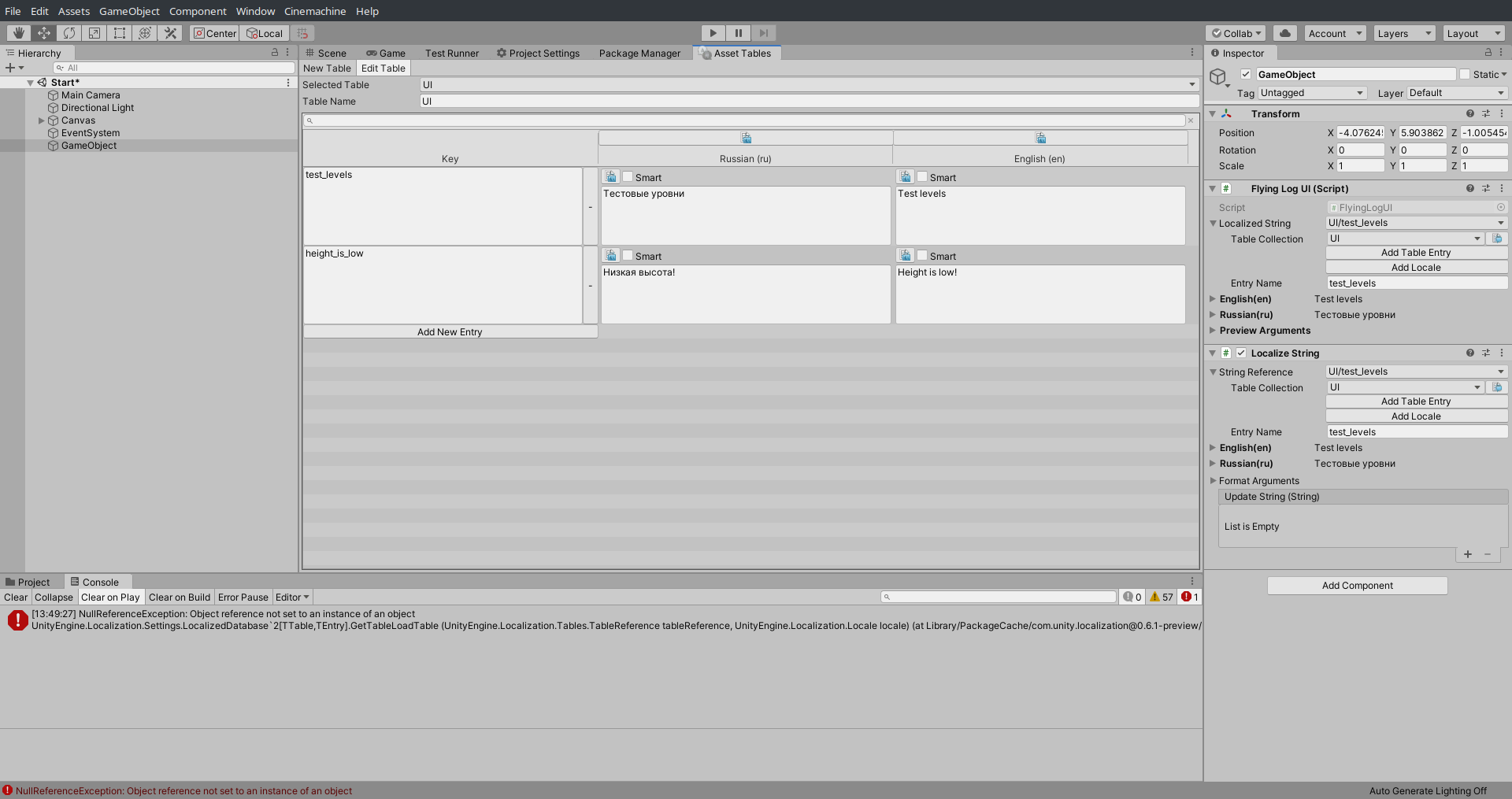Expand the Canvas object in Hierarchy
This screenshot has height=799, width=1512.
42,121
